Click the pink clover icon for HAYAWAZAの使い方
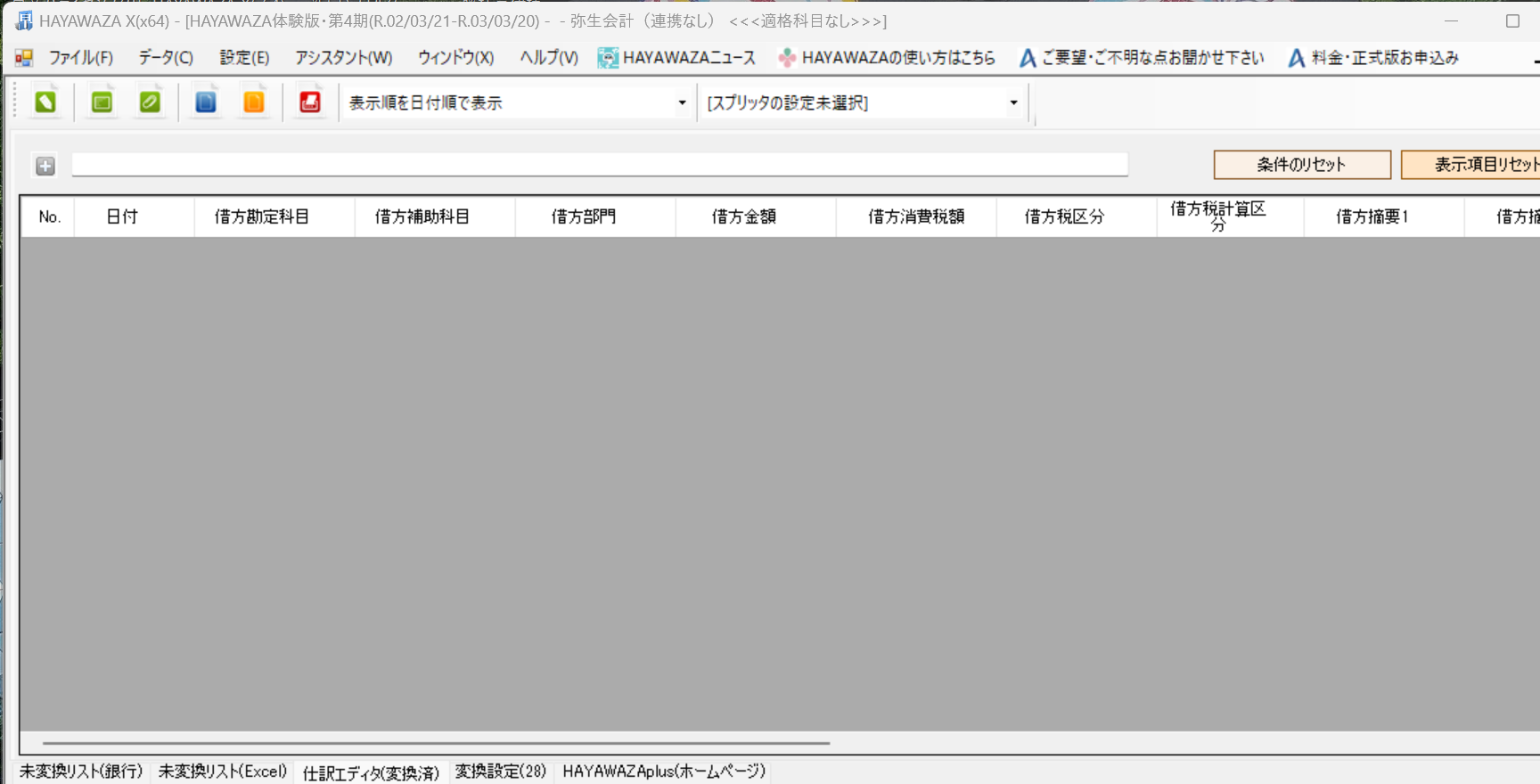 pos(787,58)
